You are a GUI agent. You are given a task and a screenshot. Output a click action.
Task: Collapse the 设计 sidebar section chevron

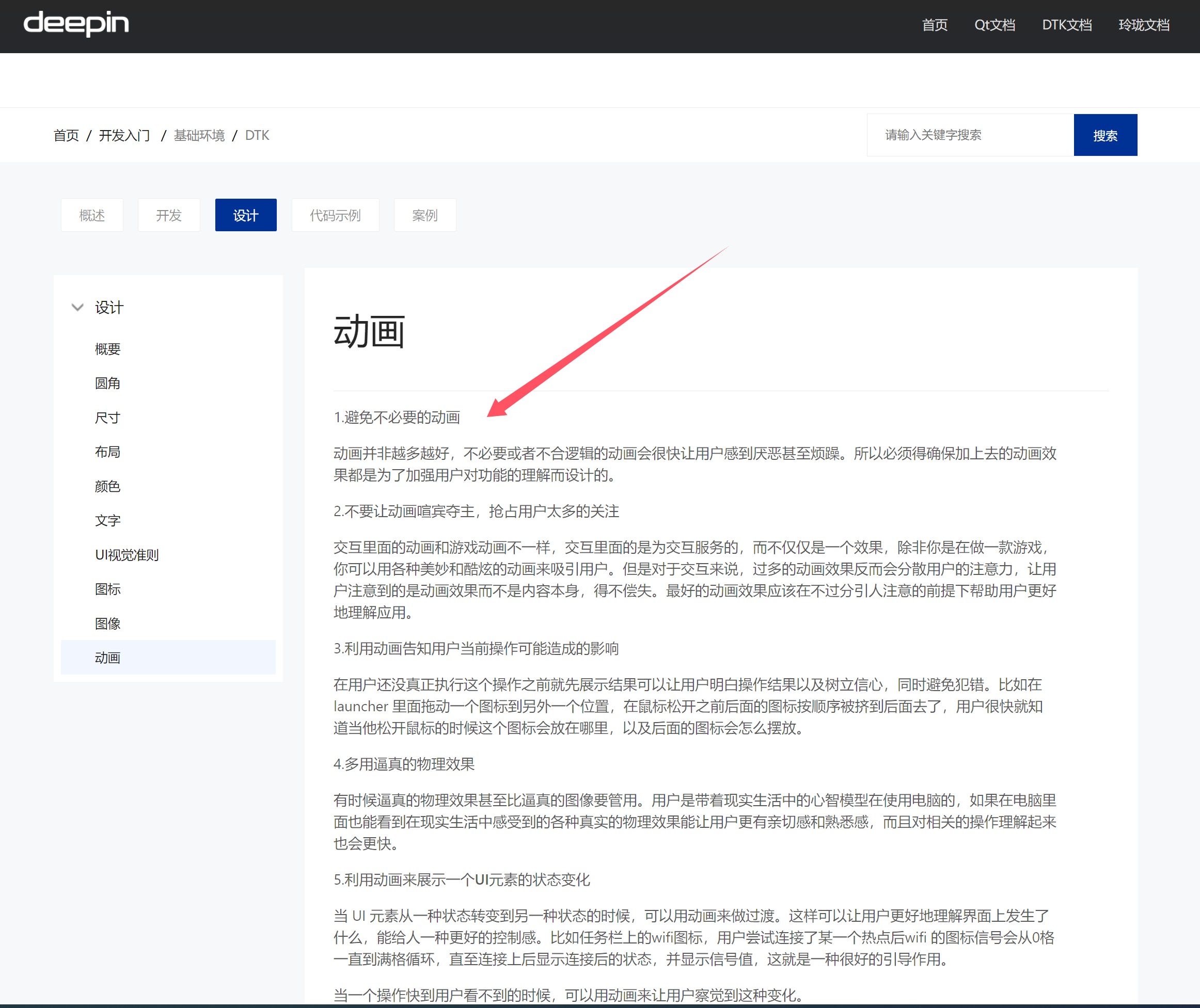(x=78, y=308)
